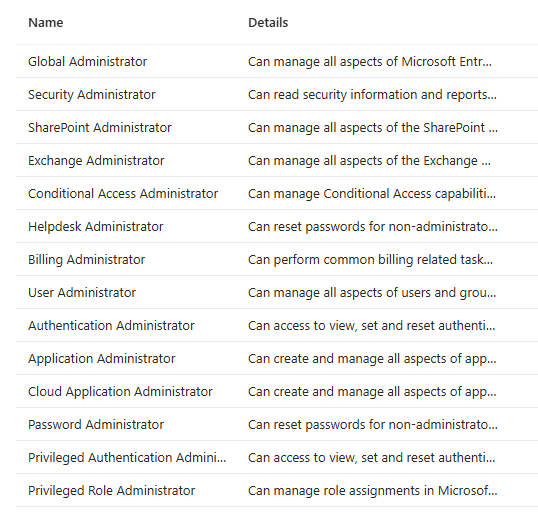Open Authentication Administrator role details
Screen dimensions: 538x526
[x=111, y=326]
